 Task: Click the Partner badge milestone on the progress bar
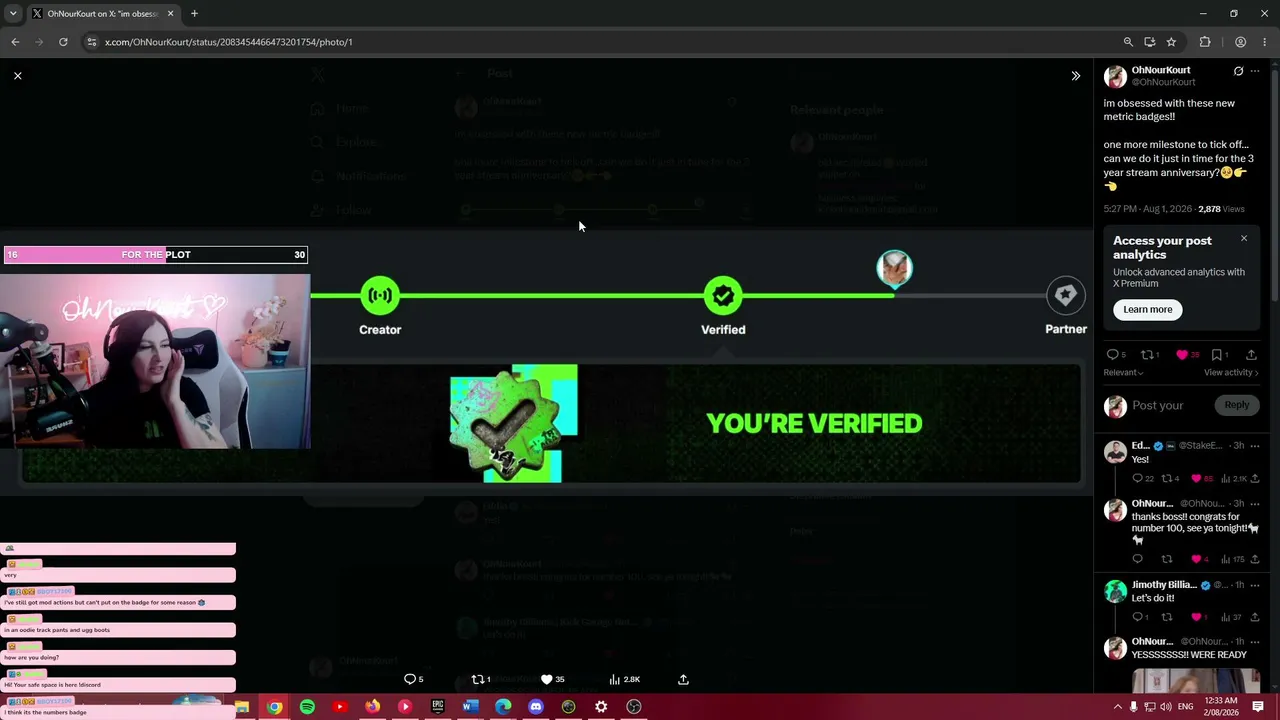[x=1066, y=296]
